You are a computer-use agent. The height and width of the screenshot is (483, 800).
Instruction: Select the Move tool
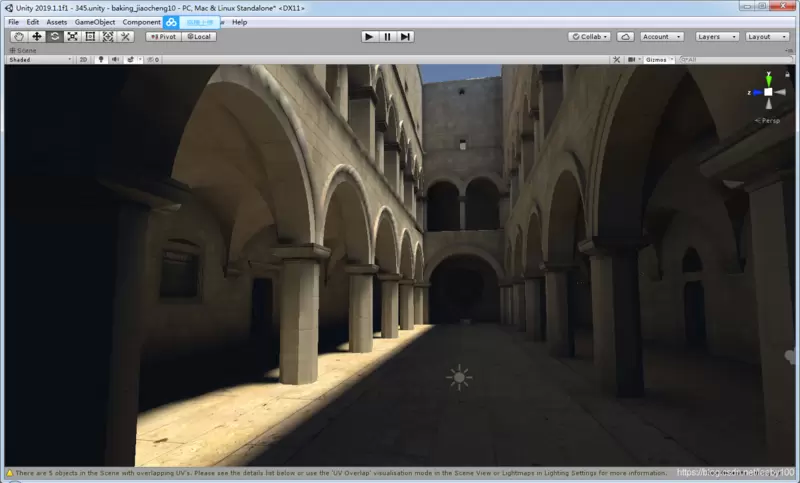pos(37,37)
